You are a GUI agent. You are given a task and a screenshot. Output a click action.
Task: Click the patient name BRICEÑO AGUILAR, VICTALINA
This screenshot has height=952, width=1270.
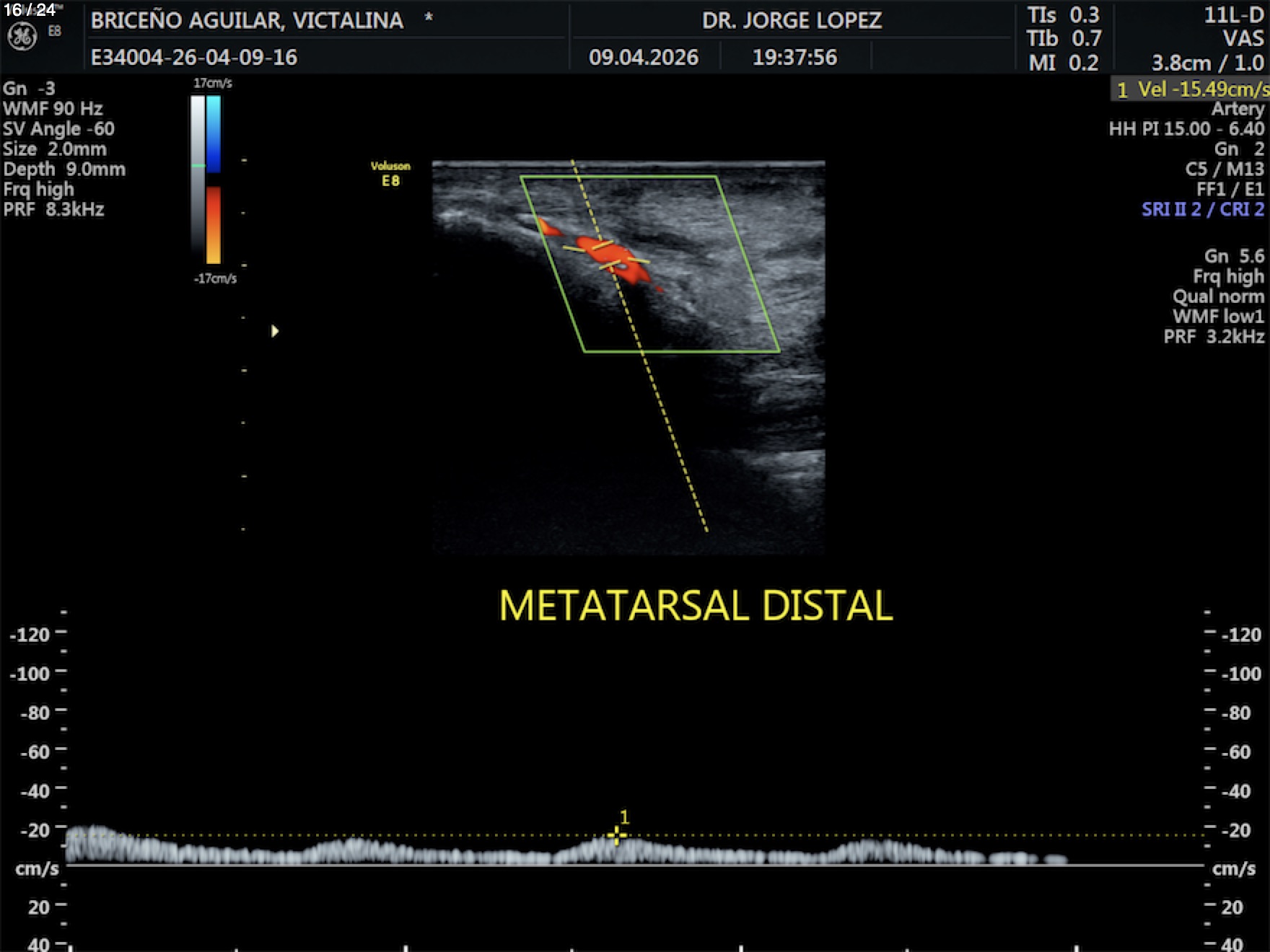(x=247, y=20)
